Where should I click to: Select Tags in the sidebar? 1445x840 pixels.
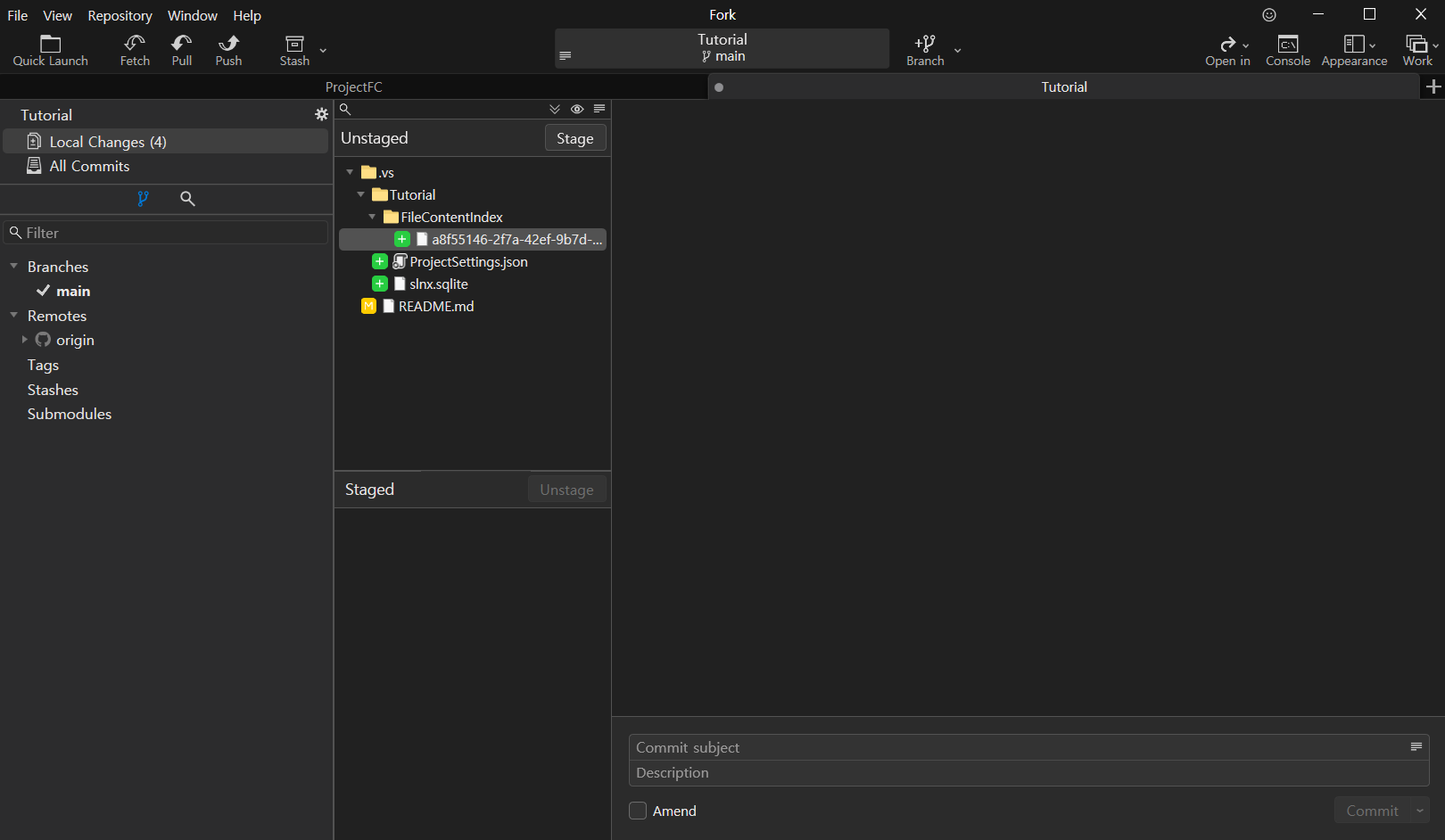43,365
